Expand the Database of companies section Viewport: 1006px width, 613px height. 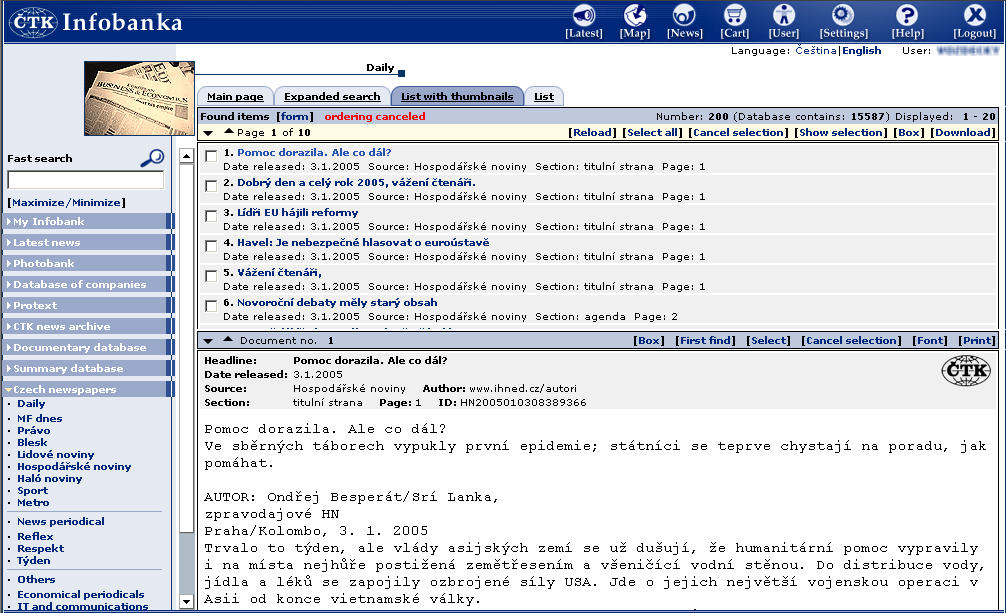pos(79,285)
